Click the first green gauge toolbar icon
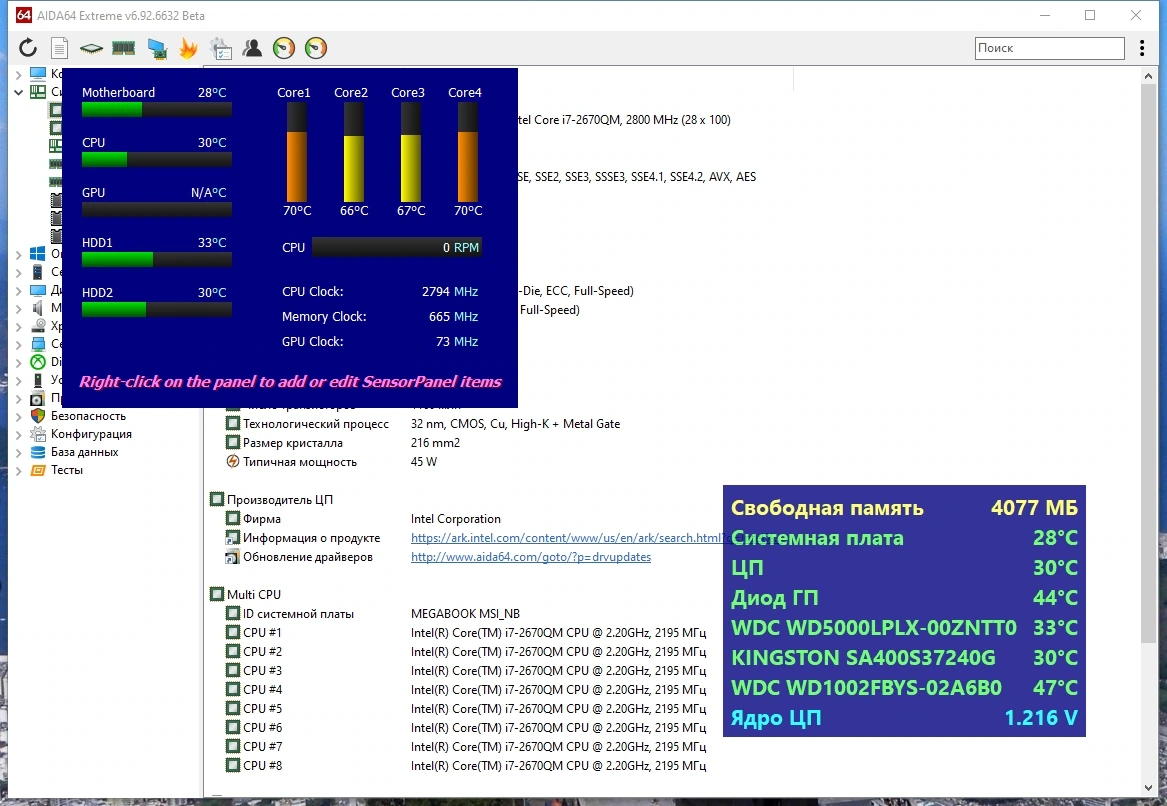The image size is (1167, 806). pyautogui.click(x=284, y=48)
